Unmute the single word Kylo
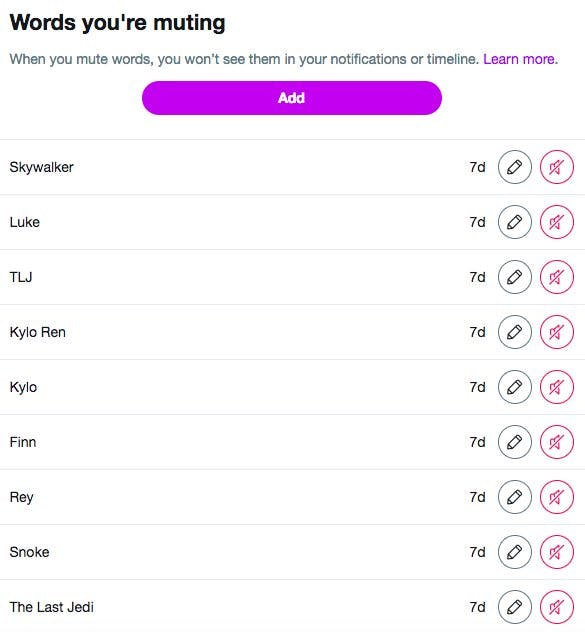Image resolution: width=585 pixels, height=632 pixels. 557,387
